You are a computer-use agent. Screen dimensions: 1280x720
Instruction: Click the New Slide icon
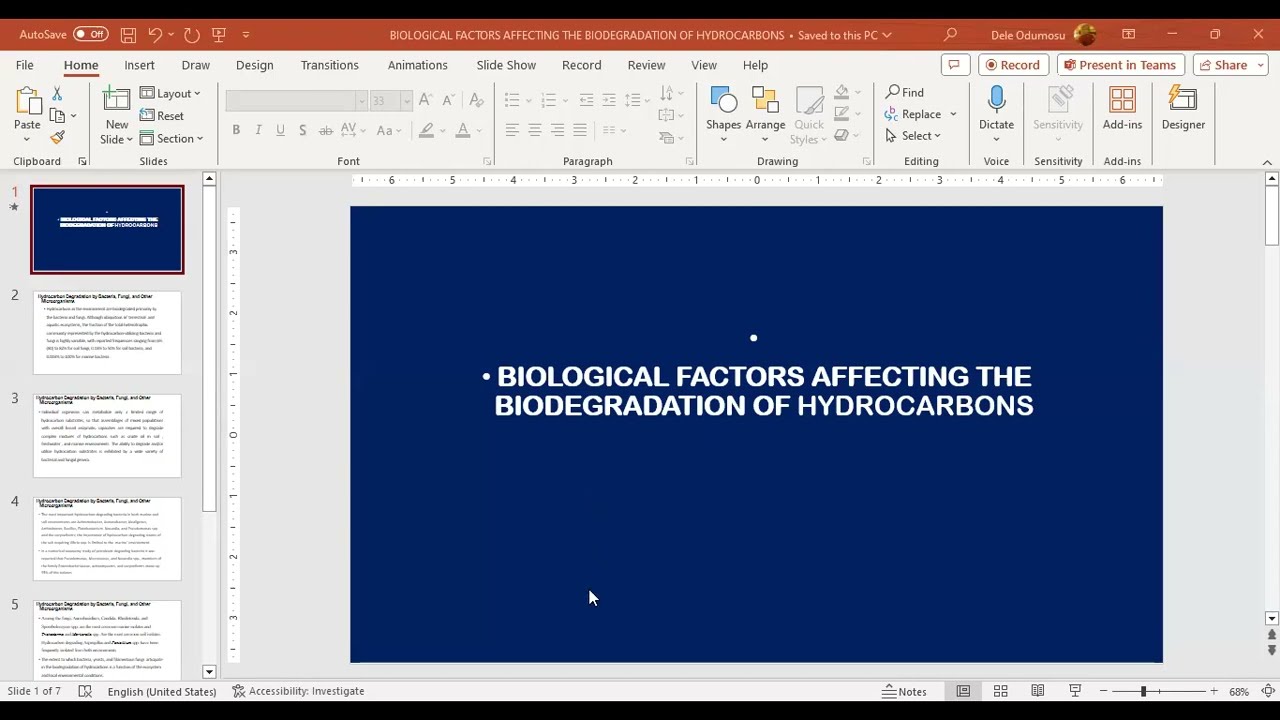point(117,101)
